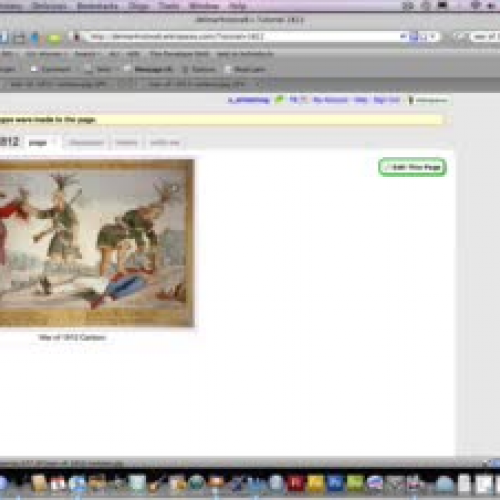Open the calendar icon in Dock
This screenshot has width=500, height=500.
pyautogui.click(x=58, y=483)
